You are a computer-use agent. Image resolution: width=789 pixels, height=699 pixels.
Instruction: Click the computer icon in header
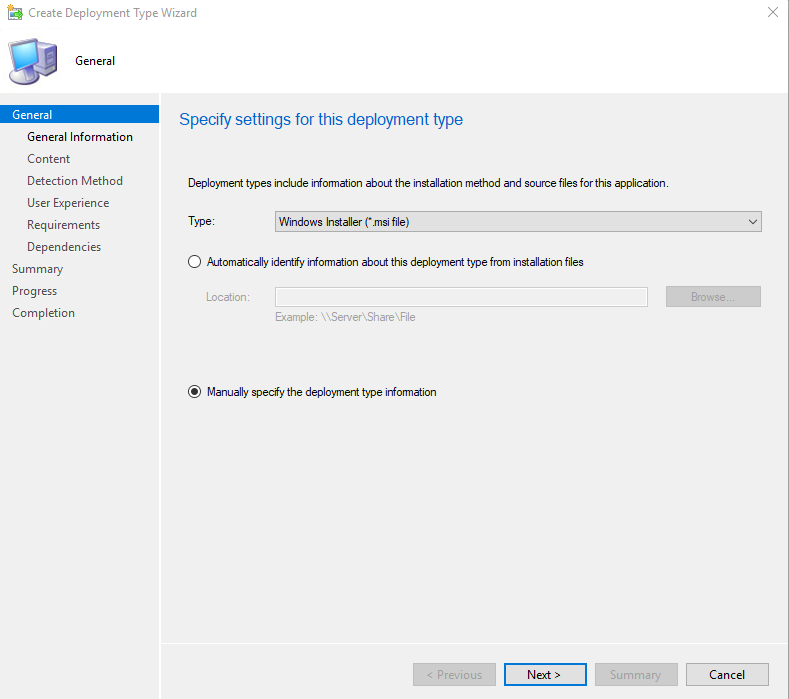pos(33,60)
